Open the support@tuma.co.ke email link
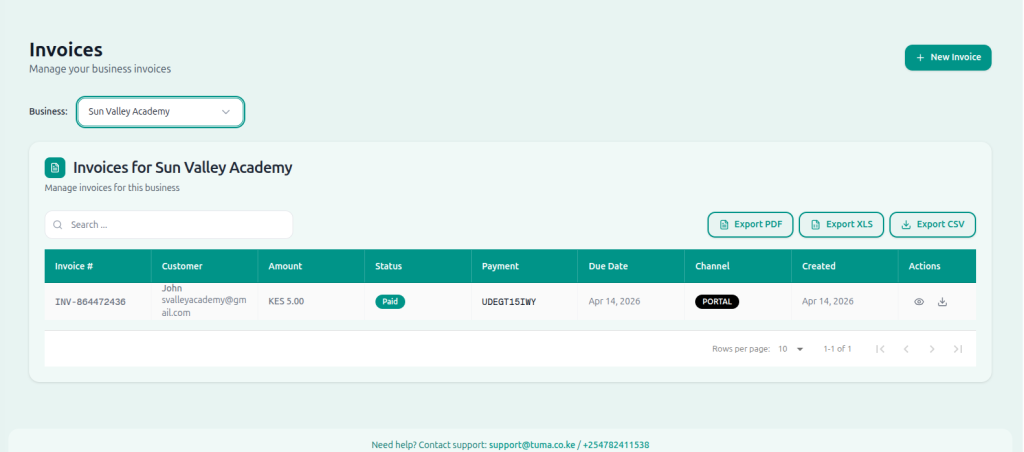Viewport: 1024px width, 452px height. point(532,445)
